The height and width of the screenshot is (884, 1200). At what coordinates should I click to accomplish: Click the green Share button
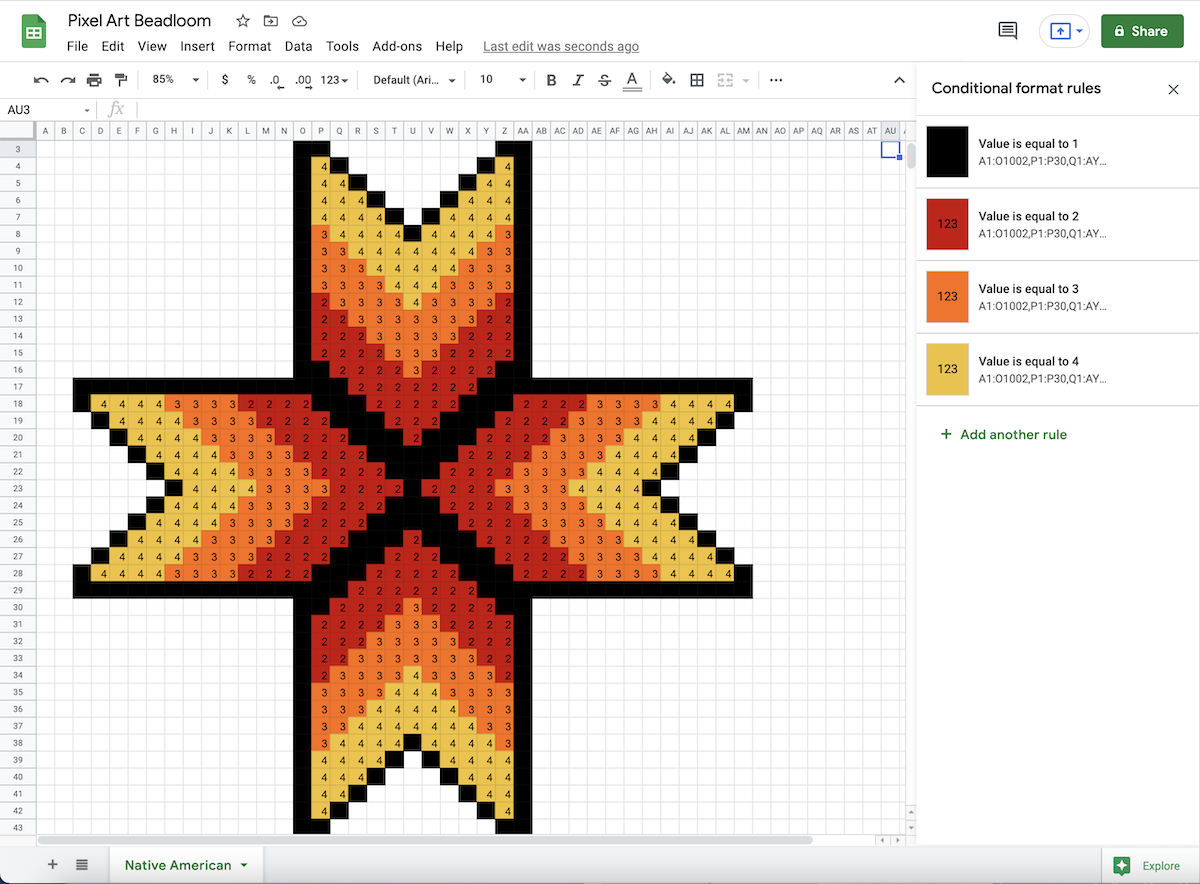1142,31
